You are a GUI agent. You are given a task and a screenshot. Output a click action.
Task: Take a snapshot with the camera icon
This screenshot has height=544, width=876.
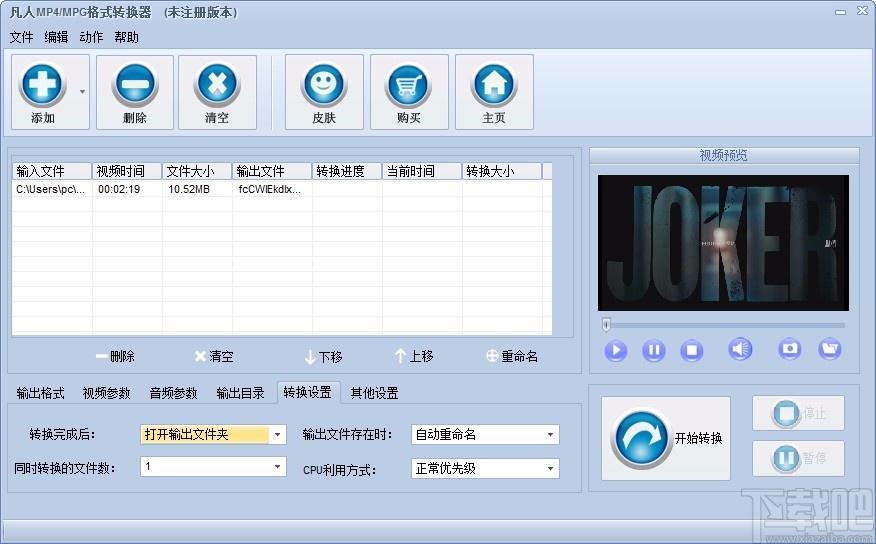point(789,349)
